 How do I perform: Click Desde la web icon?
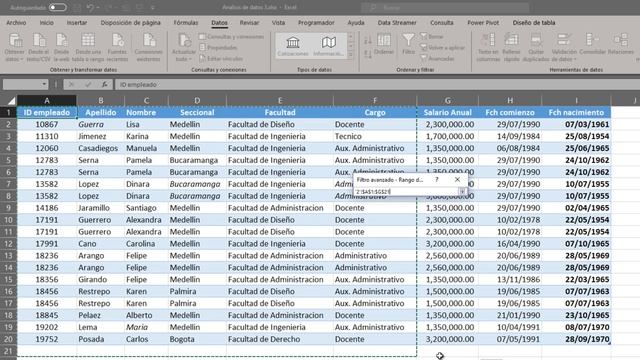[x=61, y=48]
